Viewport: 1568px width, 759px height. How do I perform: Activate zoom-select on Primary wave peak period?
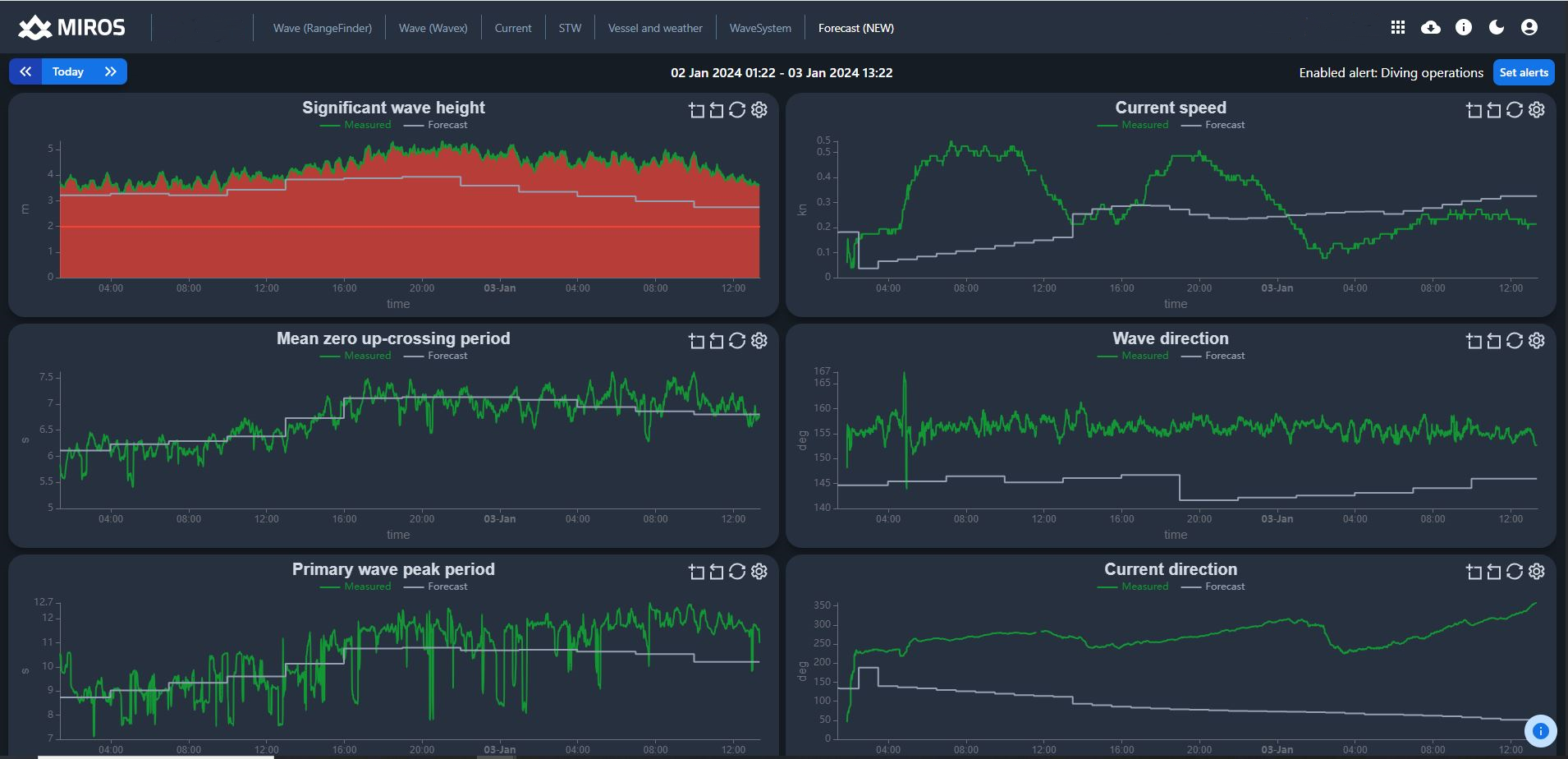click(696, 572)
